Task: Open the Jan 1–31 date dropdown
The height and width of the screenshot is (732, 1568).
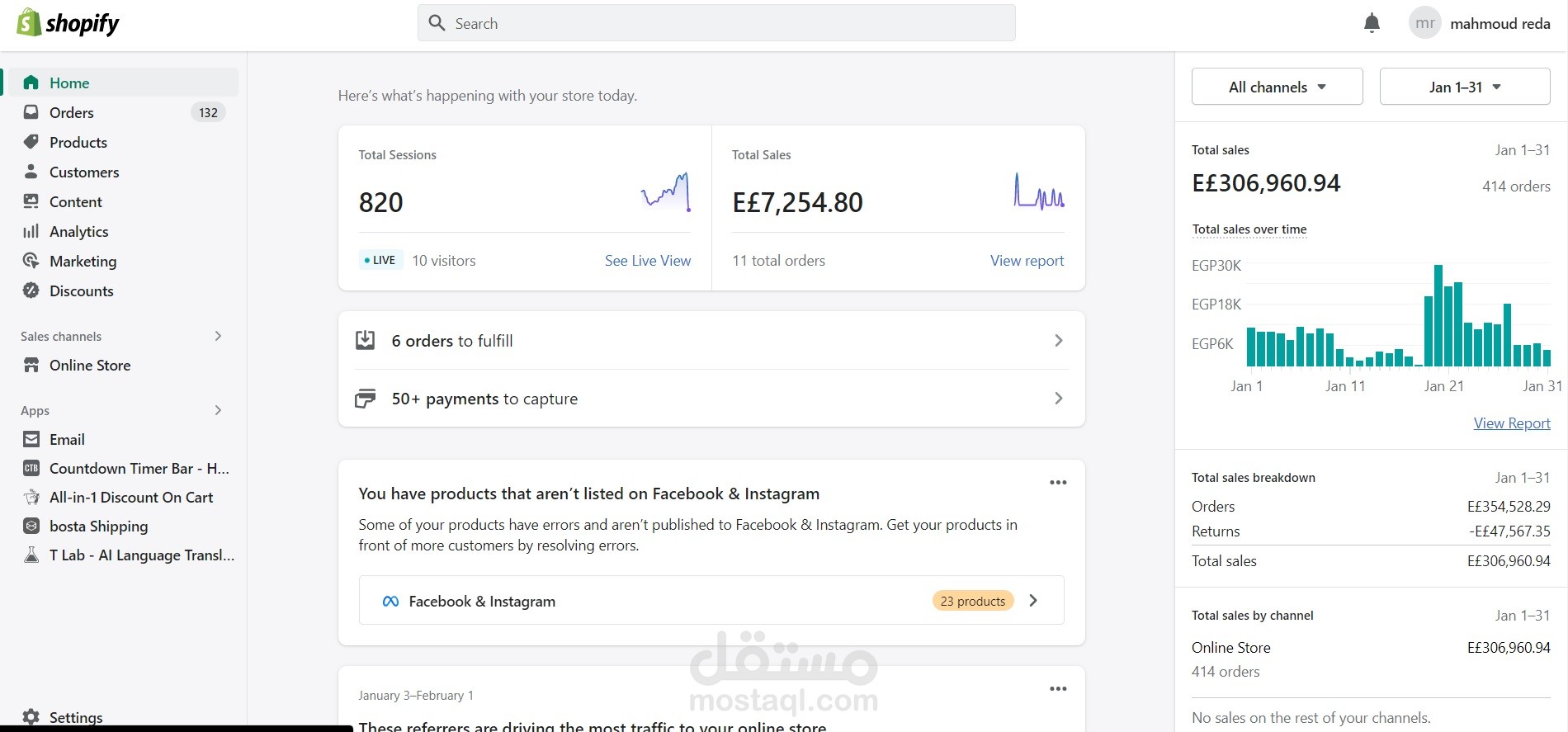Action: pos(1465,87)
